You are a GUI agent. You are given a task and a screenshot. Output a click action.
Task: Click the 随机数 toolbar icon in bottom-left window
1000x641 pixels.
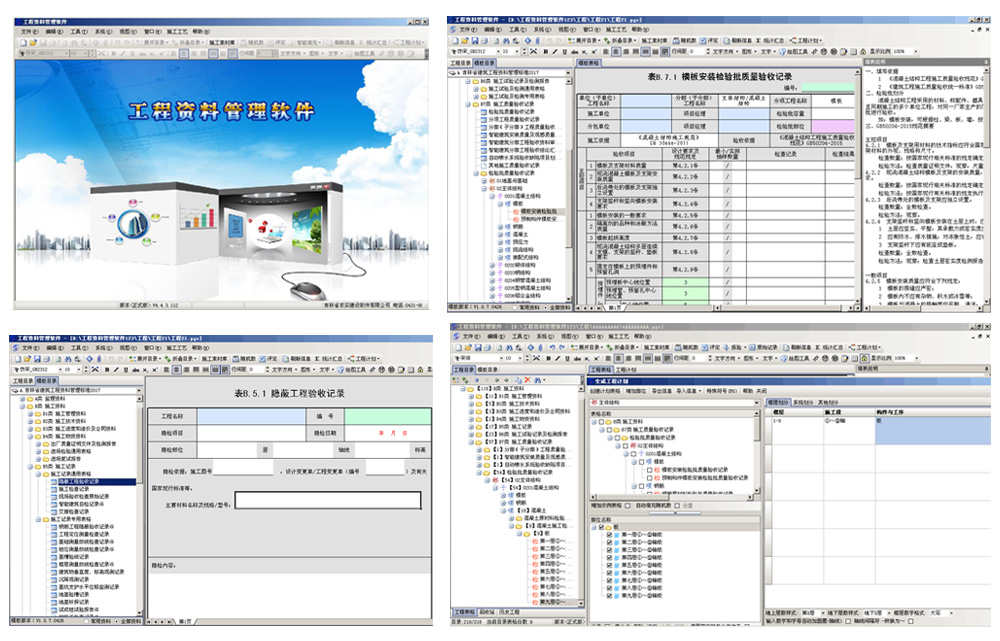pos(242,359)
